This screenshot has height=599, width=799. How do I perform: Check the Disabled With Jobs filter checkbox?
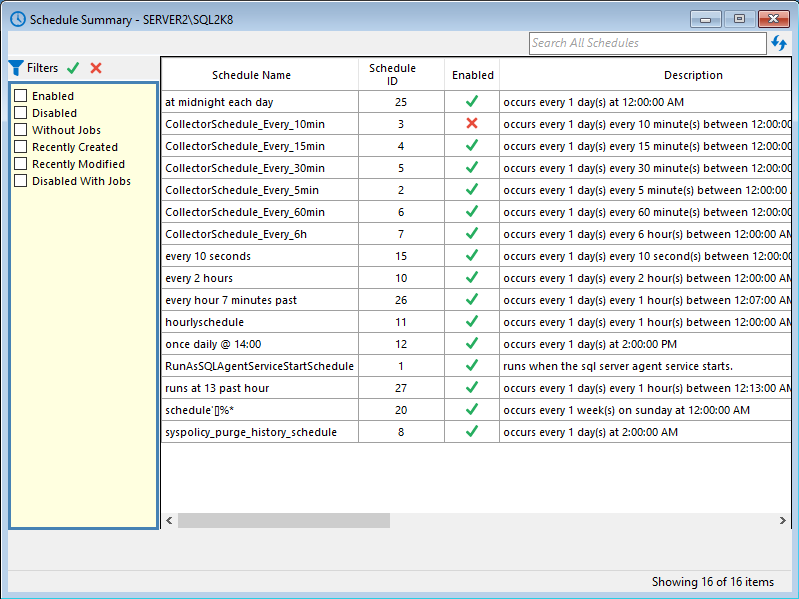20,180
